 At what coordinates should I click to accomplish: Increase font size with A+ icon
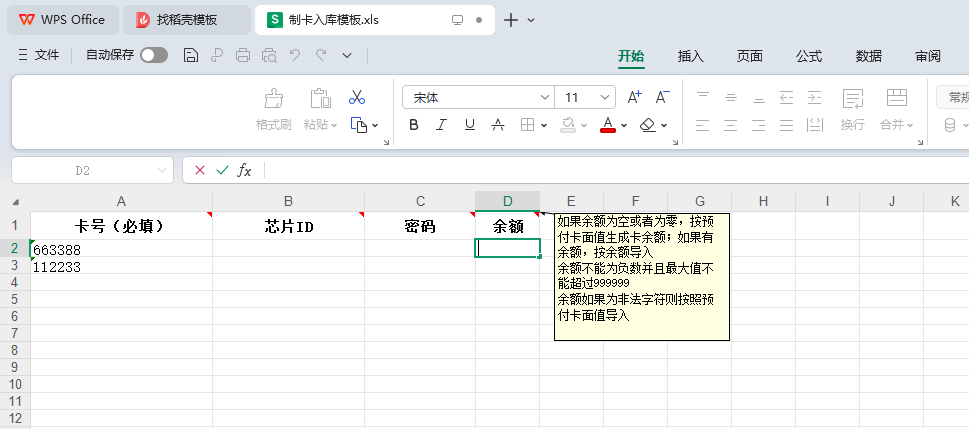pos(634,98)
